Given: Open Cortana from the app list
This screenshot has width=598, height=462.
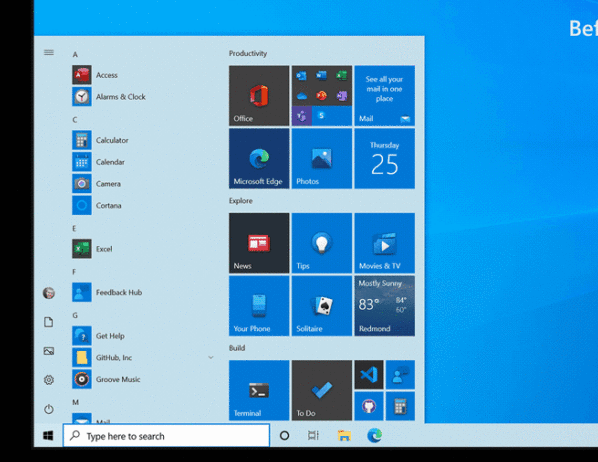Looking at the screenshot, I should [x=143, y=205].
